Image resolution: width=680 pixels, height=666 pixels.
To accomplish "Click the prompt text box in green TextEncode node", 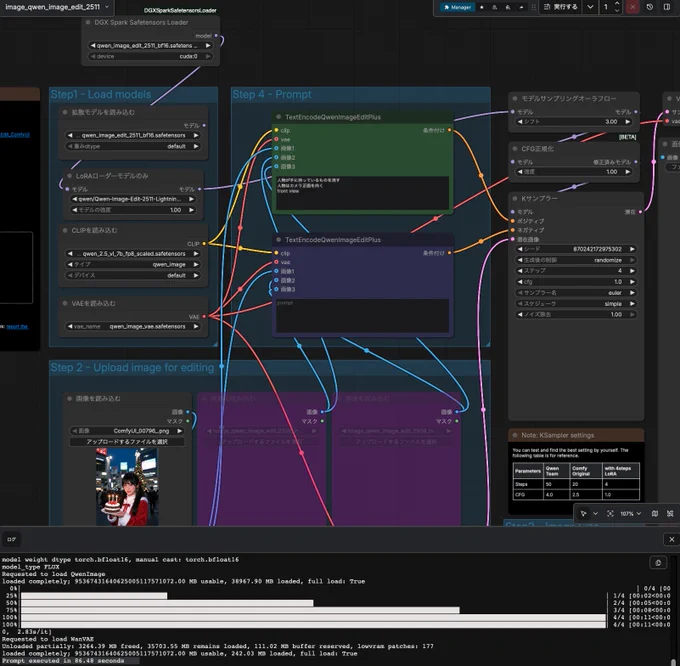I will [363, 193].
